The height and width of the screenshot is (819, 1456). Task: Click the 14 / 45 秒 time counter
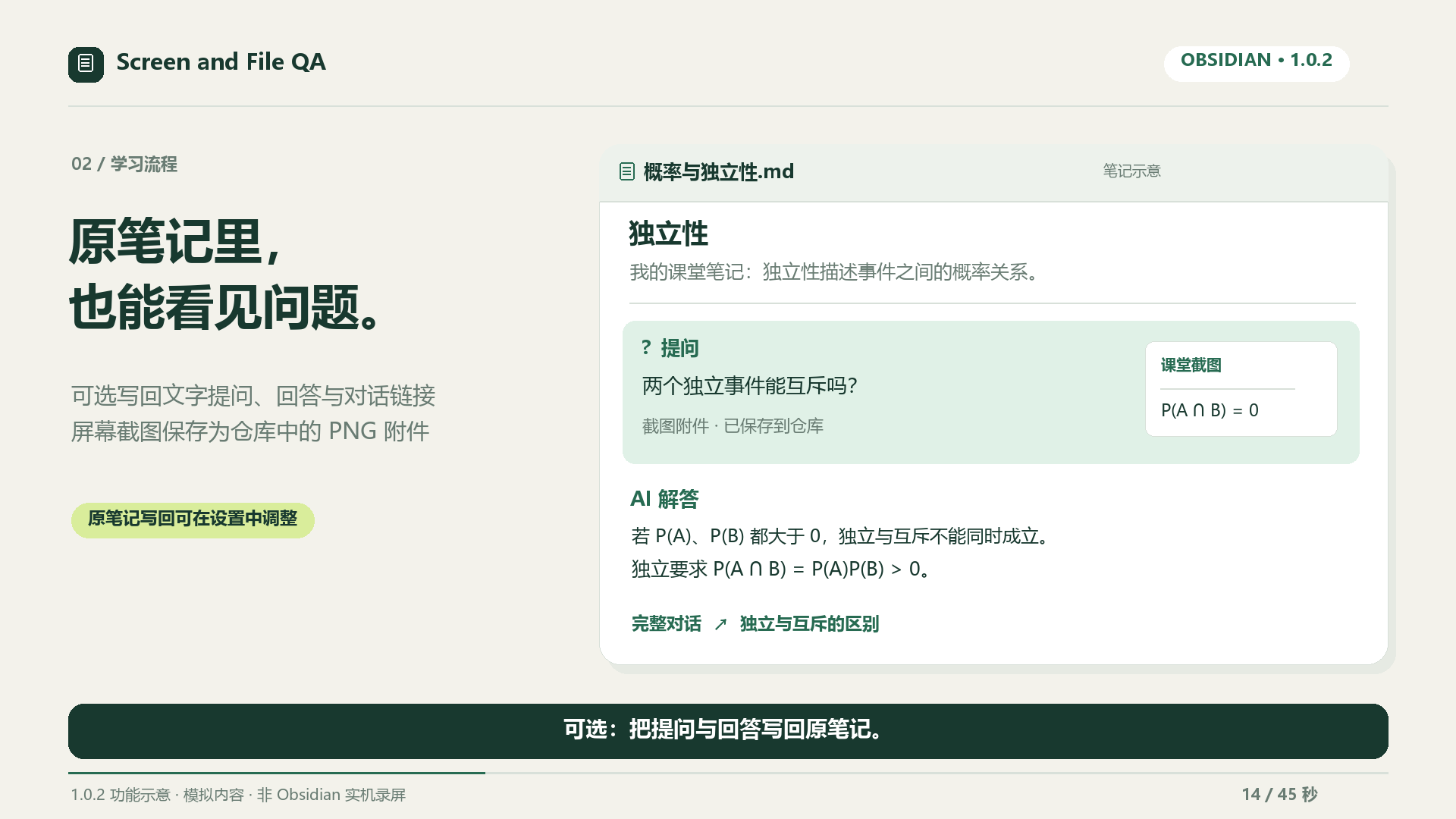pyautogui.click(x=1280, y=794)
